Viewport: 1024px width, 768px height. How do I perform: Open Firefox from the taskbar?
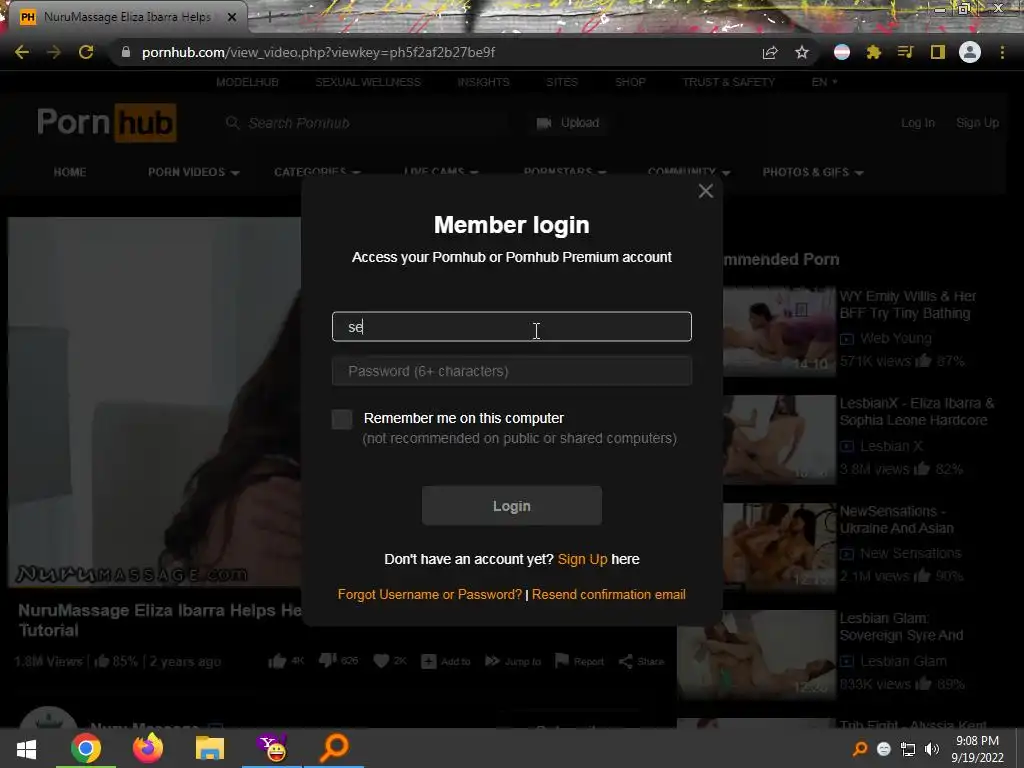tap(148, 748)
